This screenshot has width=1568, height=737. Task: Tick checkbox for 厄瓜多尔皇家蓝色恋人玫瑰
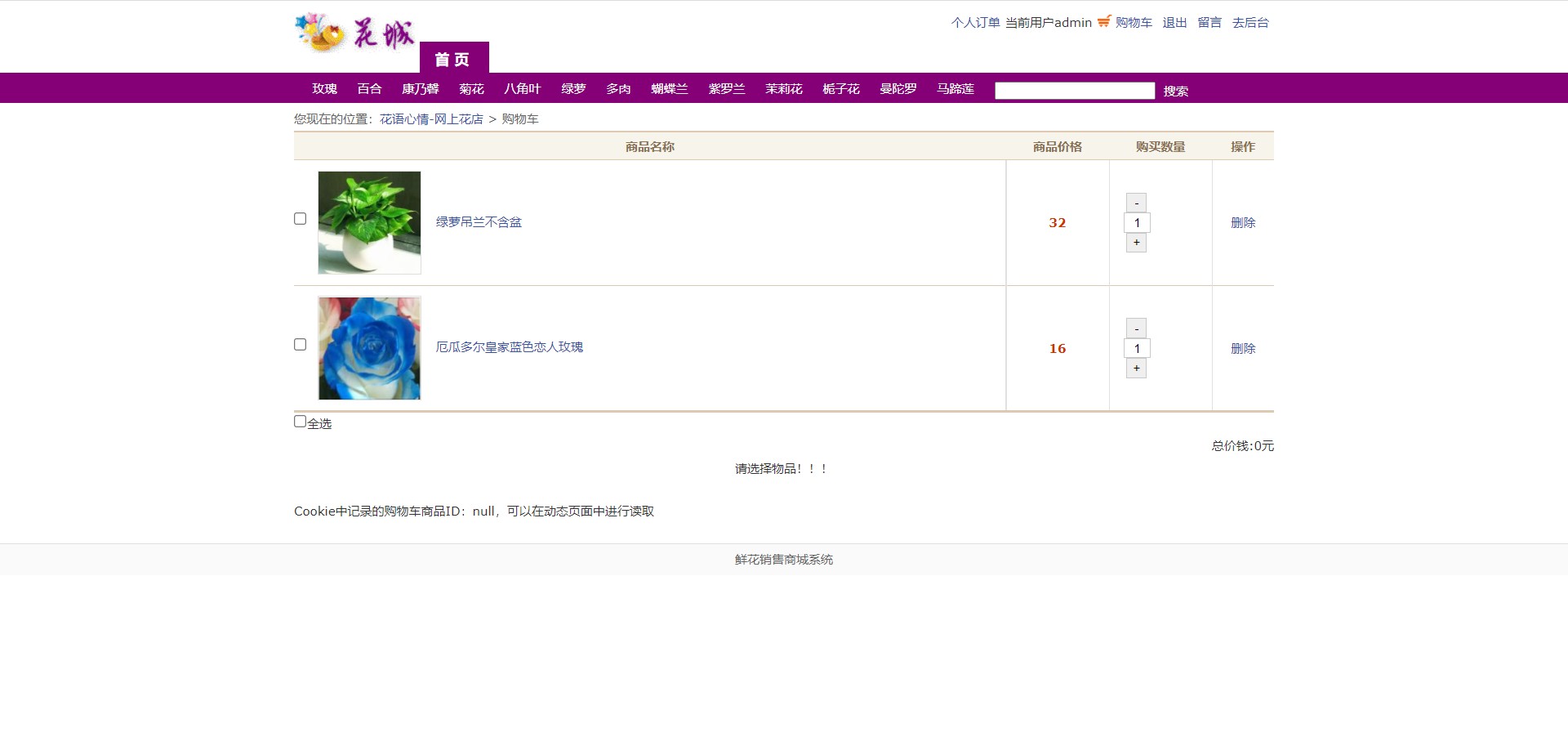(300, 345)
